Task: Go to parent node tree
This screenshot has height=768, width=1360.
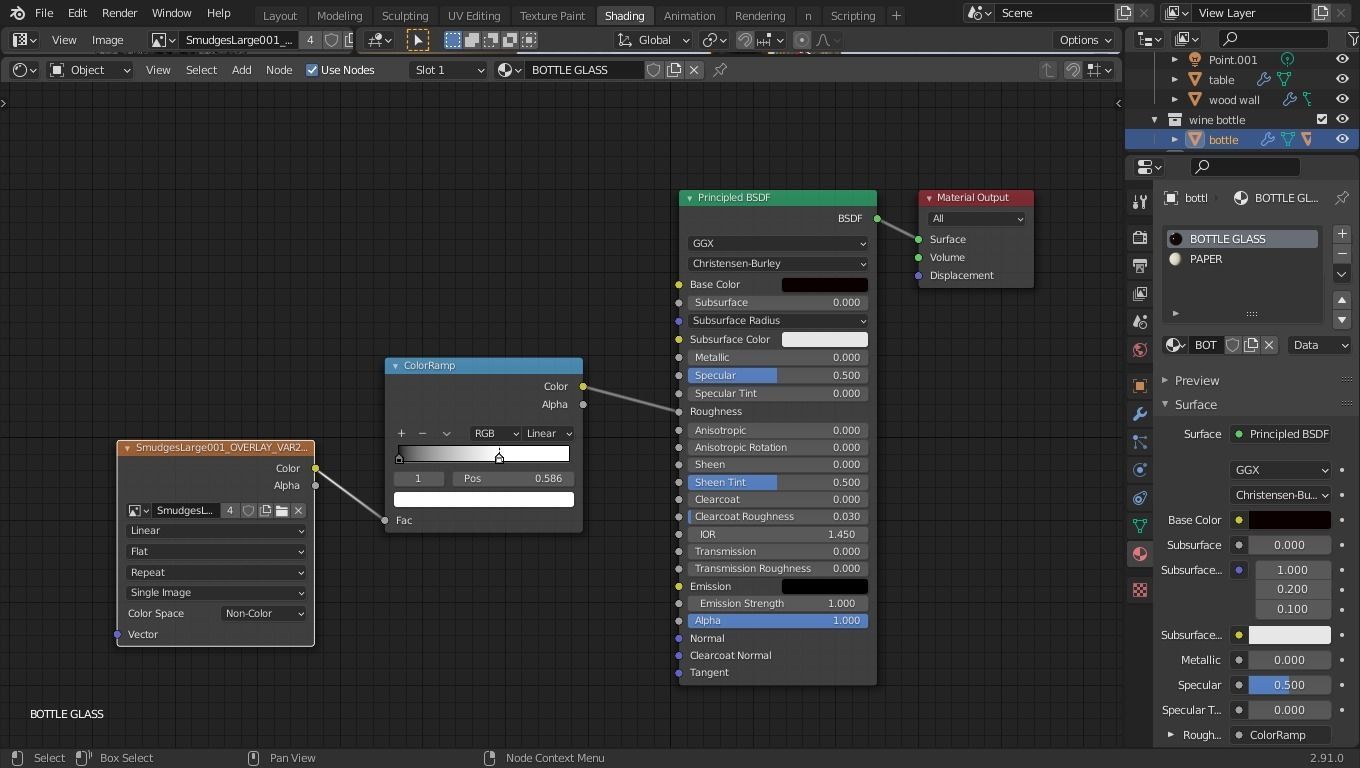Action: 1048,70
